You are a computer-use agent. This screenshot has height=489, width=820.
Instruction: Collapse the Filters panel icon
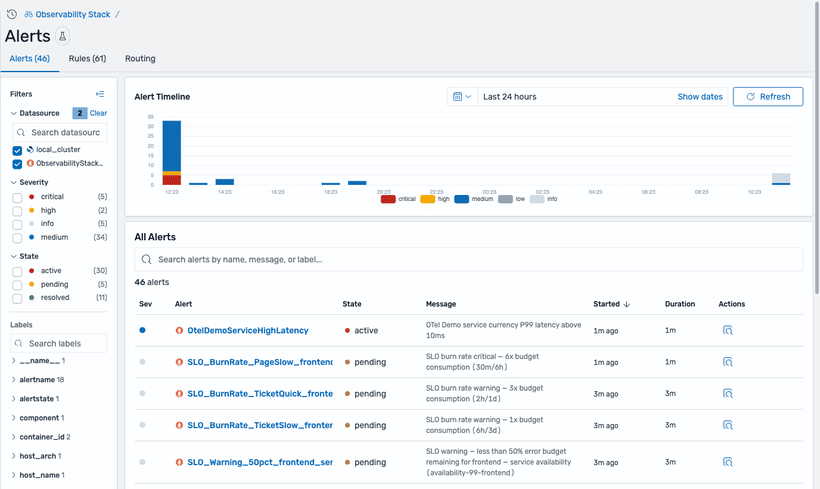click(100, 94)
